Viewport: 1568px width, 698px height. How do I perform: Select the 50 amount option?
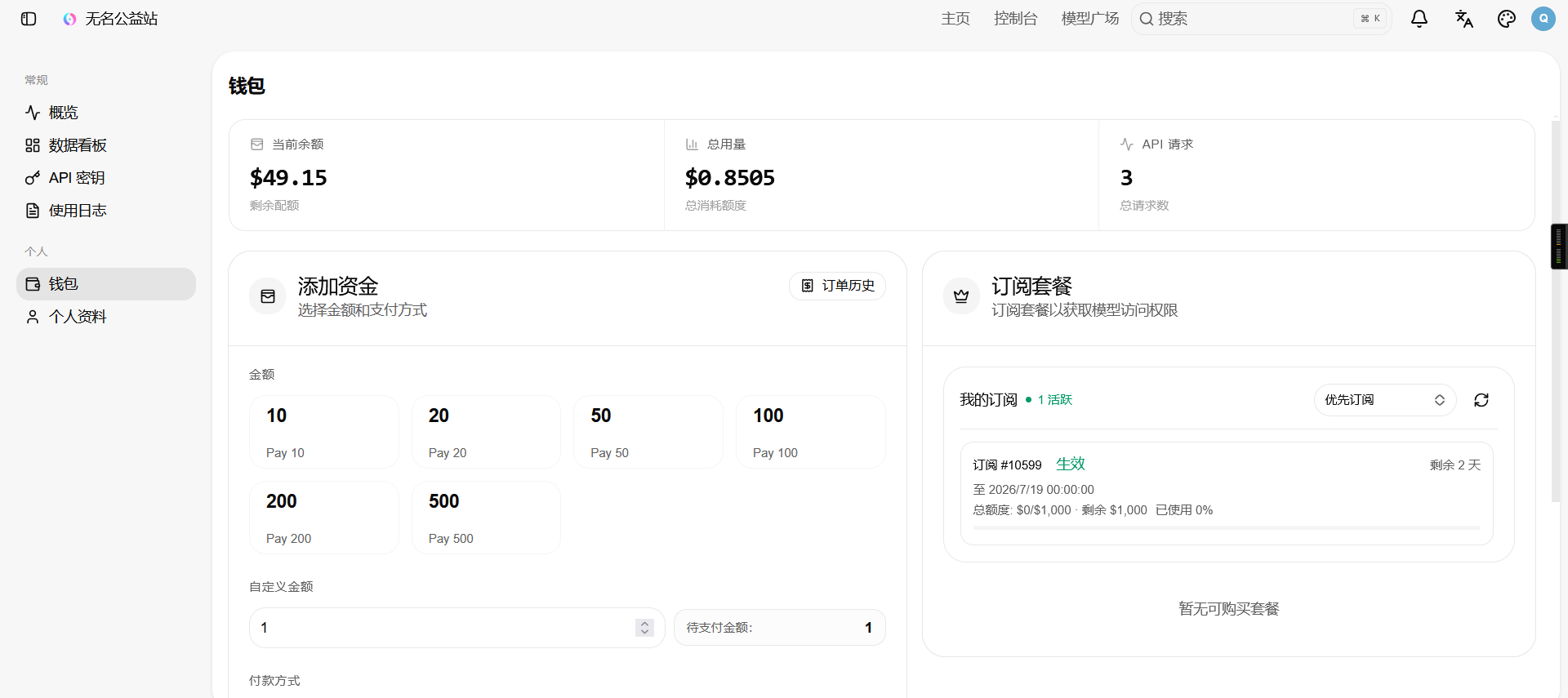[x=648, y=432]
